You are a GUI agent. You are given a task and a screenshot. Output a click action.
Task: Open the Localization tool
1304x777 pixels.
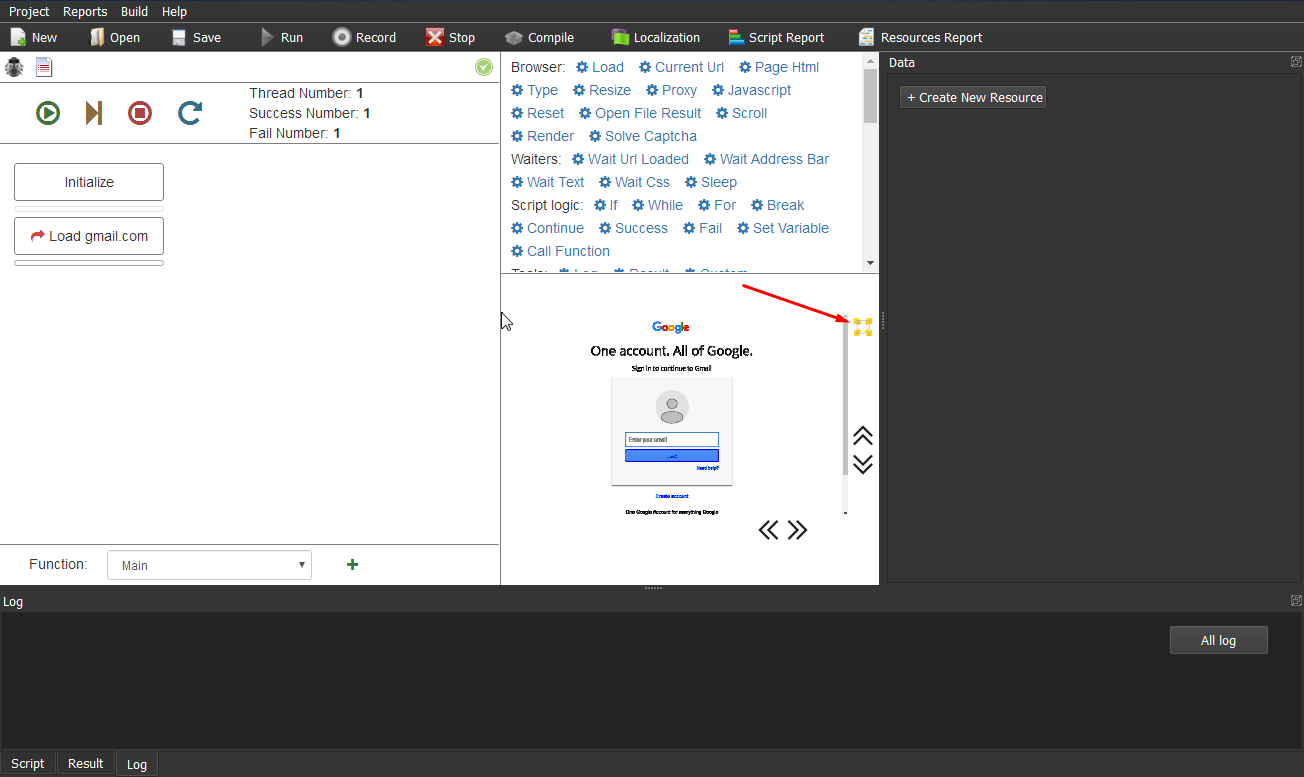pos(655,37)
